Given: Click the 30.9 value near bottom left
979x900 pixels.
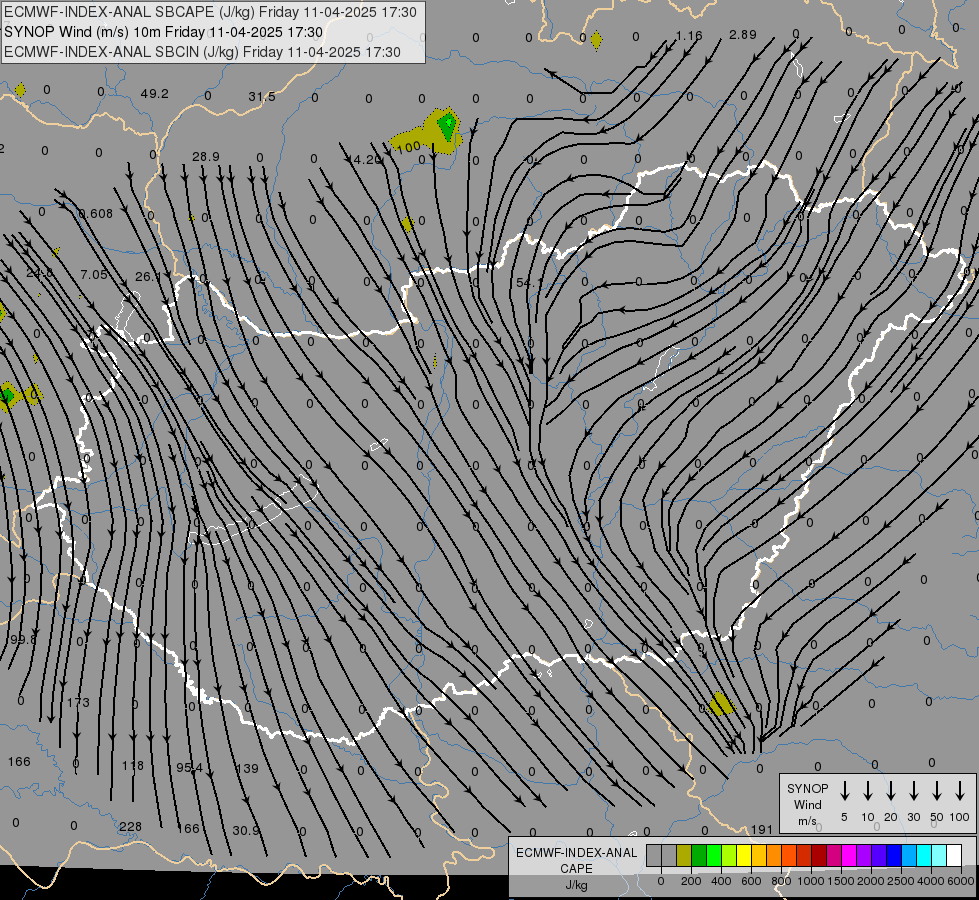Looking at the screenshot, I should [x=246, y=830].
